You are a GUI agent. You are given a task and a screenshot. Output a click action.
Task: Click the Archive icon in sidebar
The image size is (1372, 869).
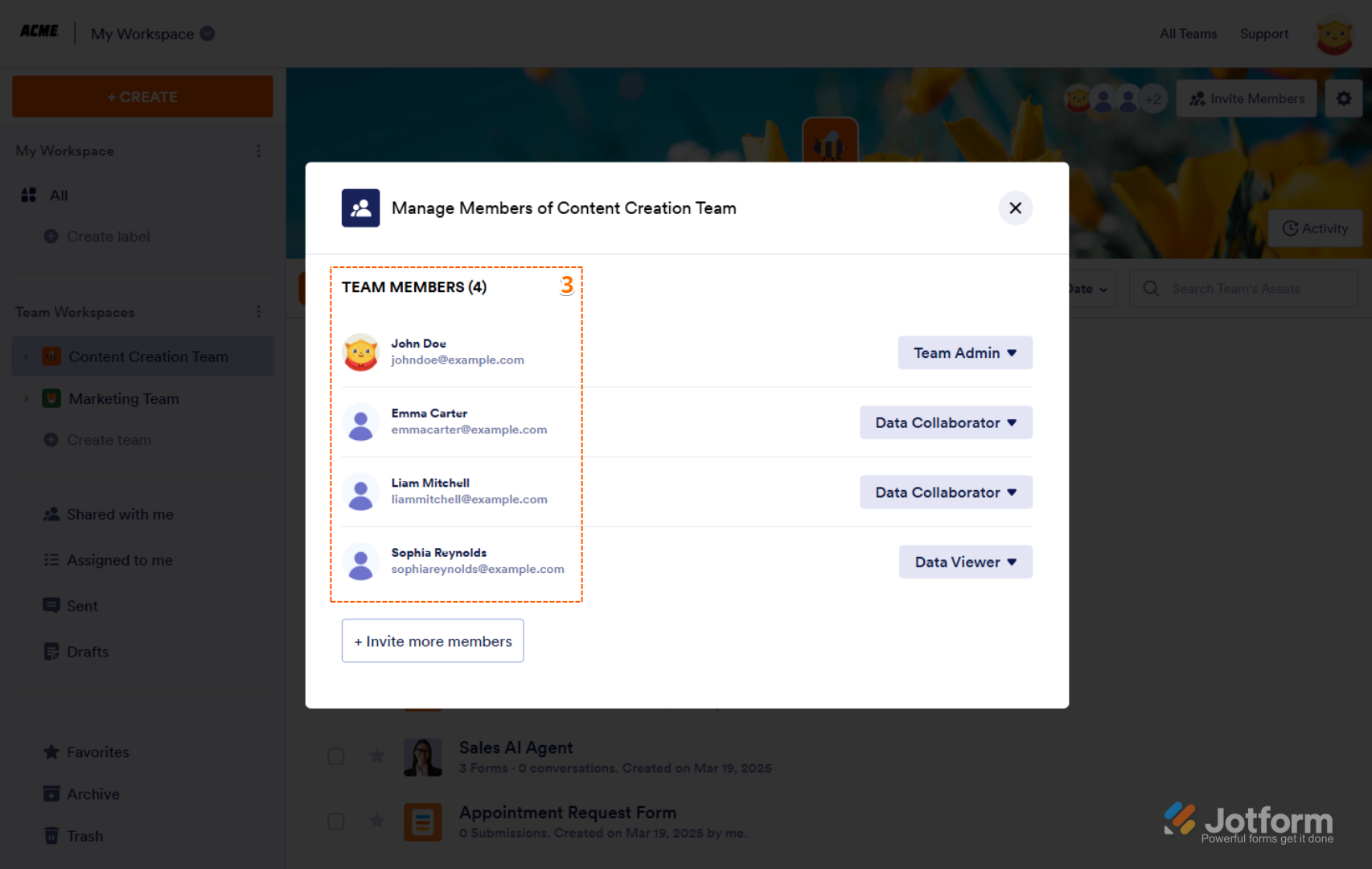click(51, 794)
